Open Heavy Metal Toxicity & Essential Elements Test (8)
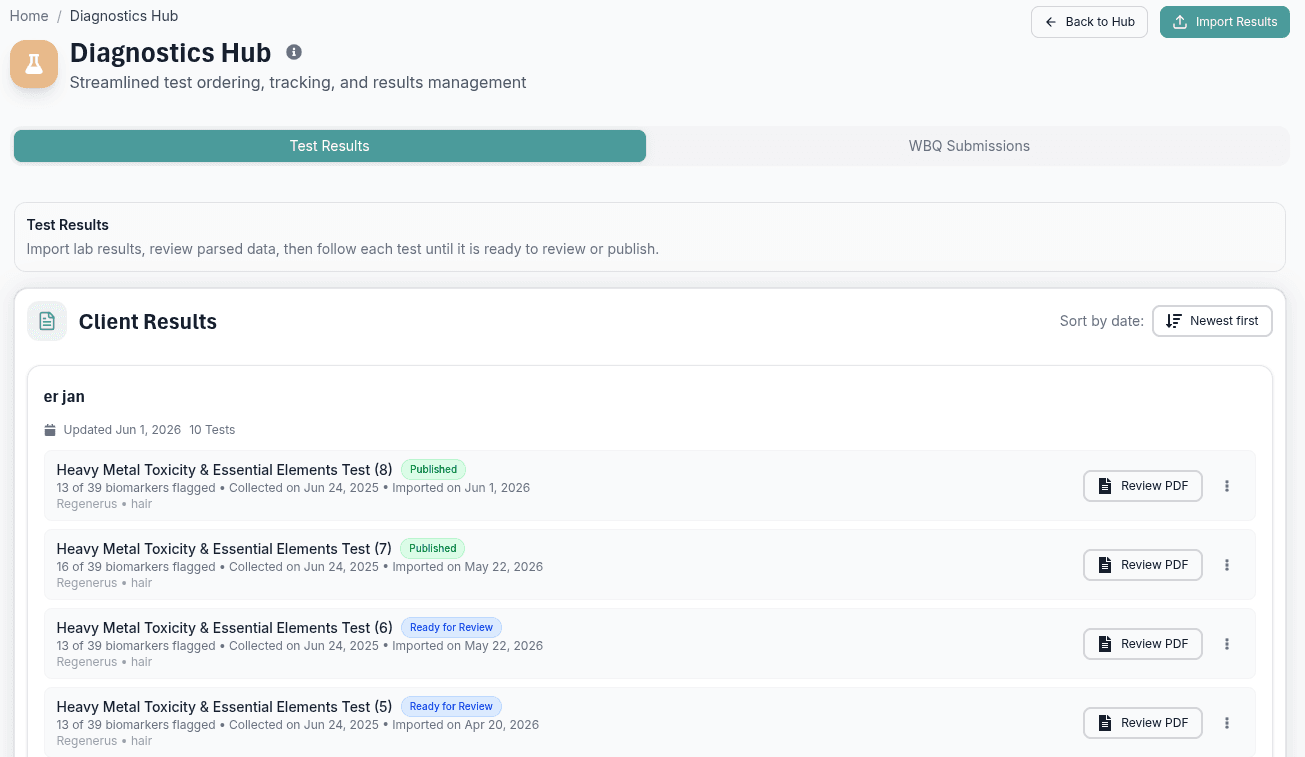Viewport: 1305px width, 757px height. pos(225,470)
